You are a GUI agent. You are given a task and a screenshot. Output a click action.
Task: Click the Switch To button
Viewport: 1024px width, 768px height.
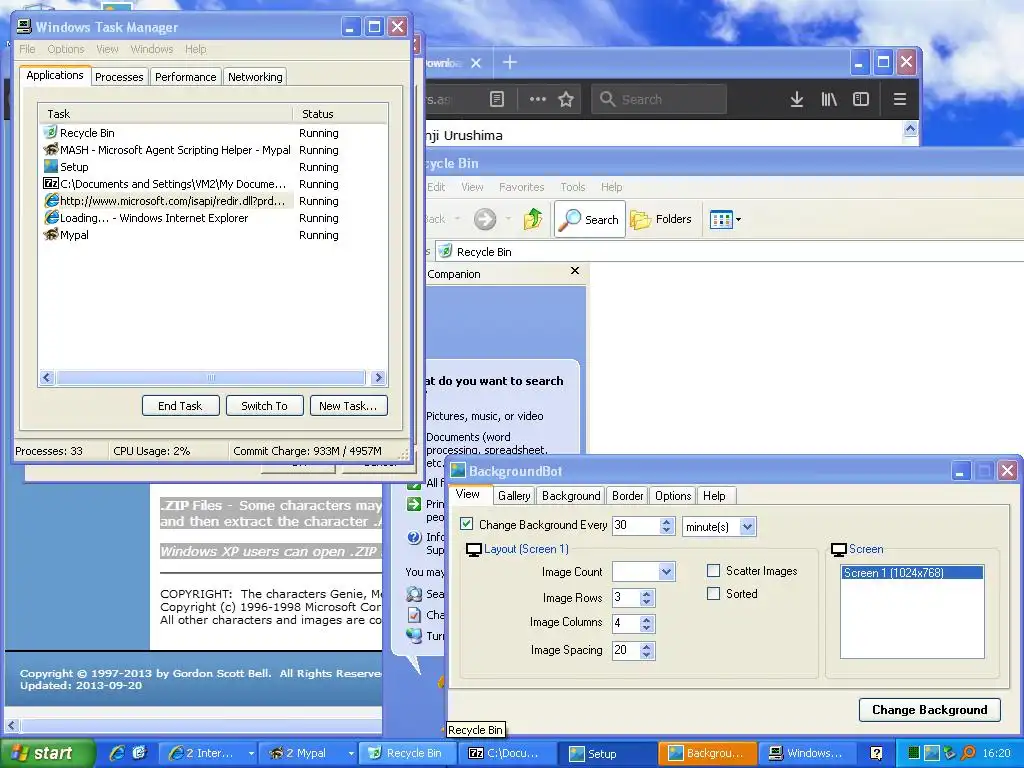[264, 406]
